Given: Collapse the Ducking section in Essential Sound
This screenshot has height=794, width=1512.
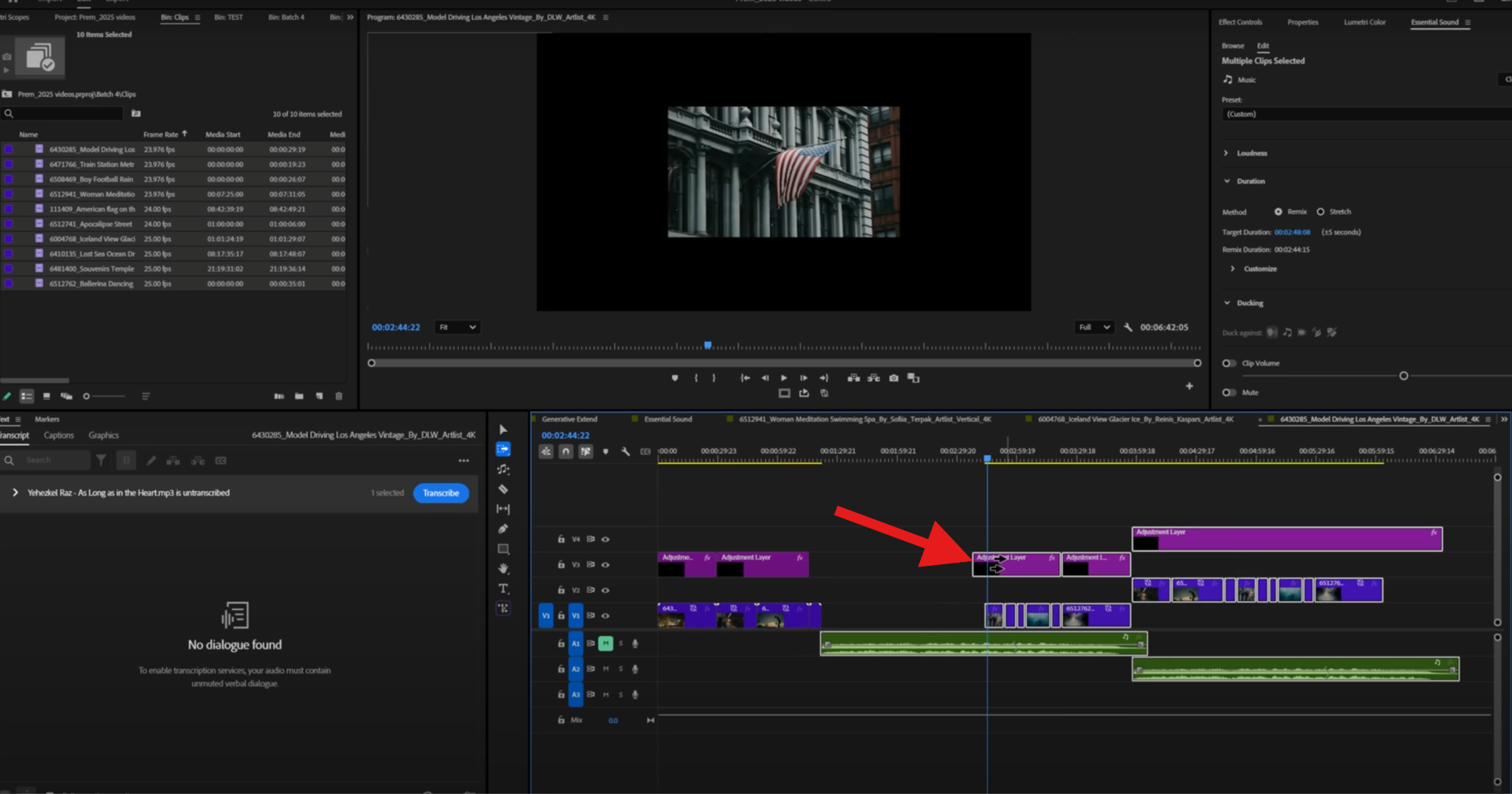Looking at the screenshot, I should pos(1227,303).
